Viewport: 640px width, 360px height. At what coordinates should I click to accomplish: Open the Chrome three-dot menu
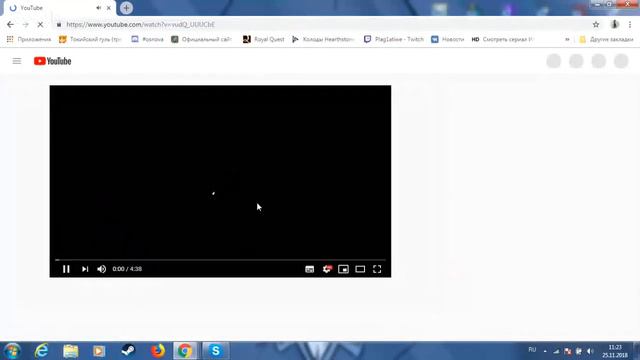[x=630, y=24]
